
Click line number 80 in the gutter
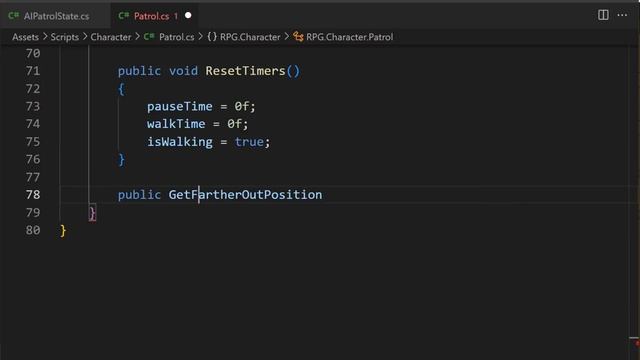tap(33, 230)
